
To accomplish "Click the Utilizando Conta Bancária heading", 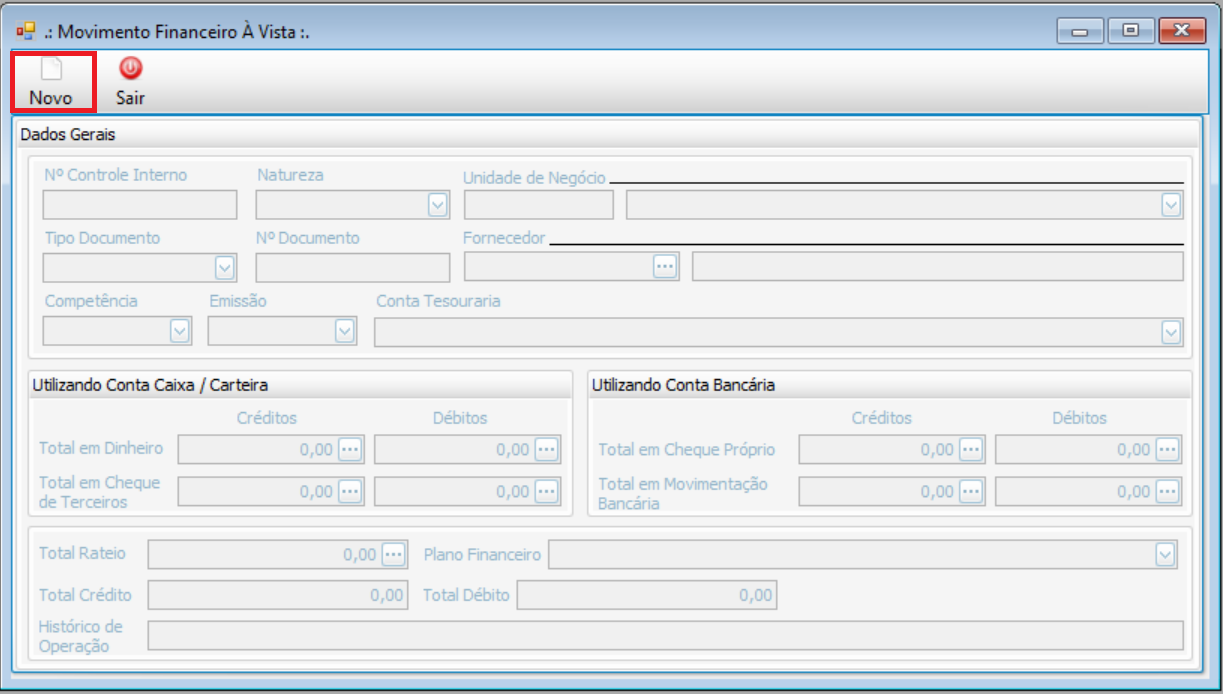I will click(x=683, y=384).
